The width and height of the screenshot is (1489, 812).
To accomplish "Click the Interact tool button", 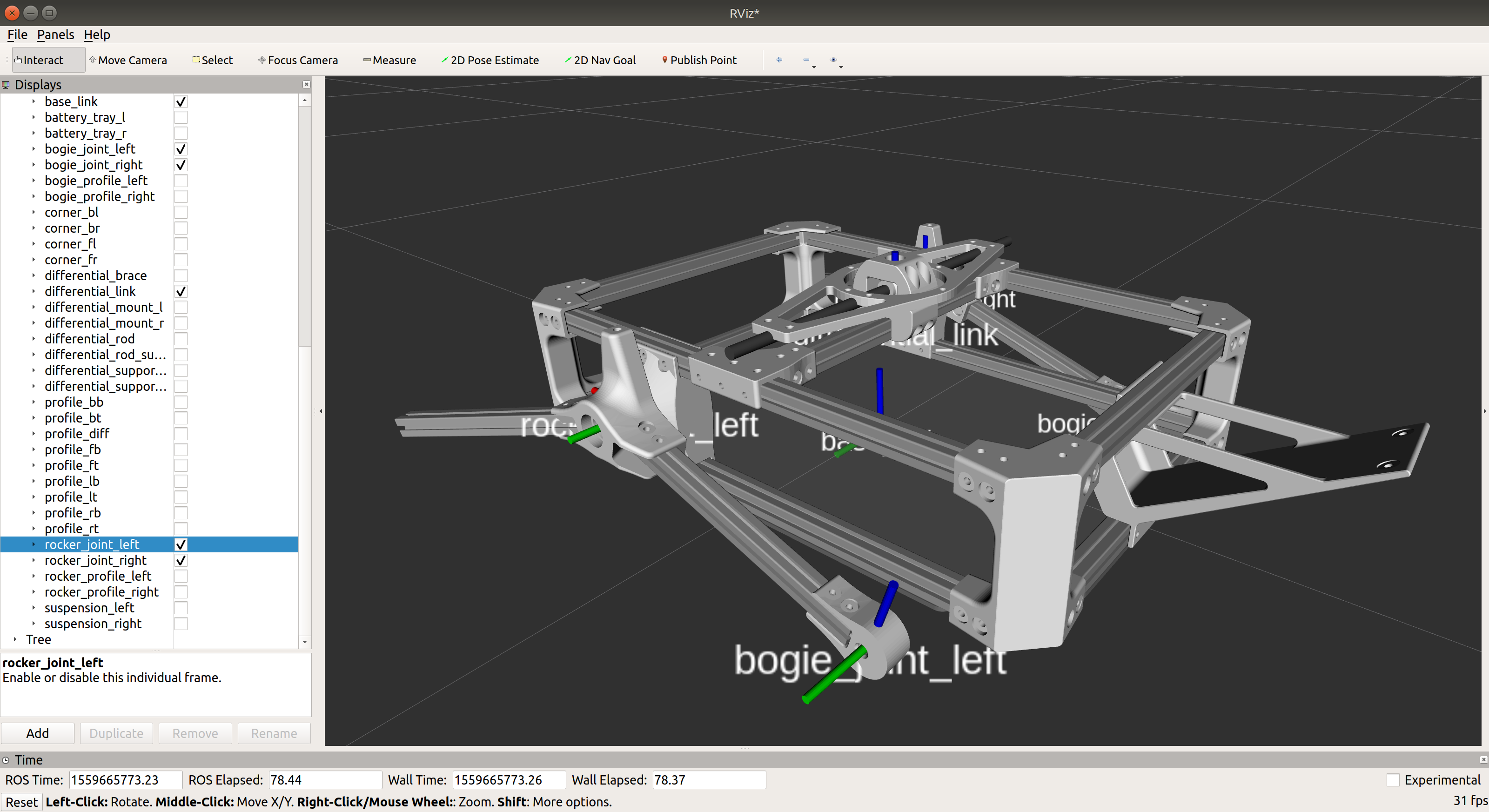I will (40, 60).
